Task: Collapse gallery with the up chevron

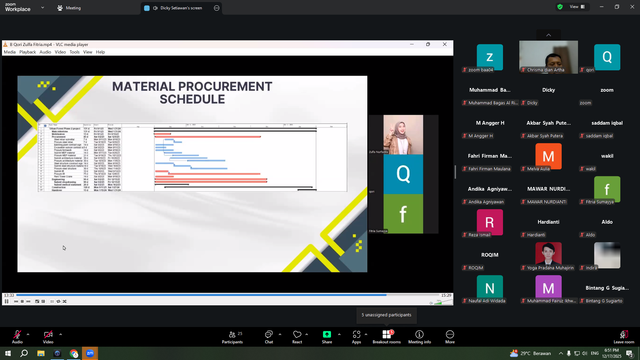Action: (x=549, y=35)
